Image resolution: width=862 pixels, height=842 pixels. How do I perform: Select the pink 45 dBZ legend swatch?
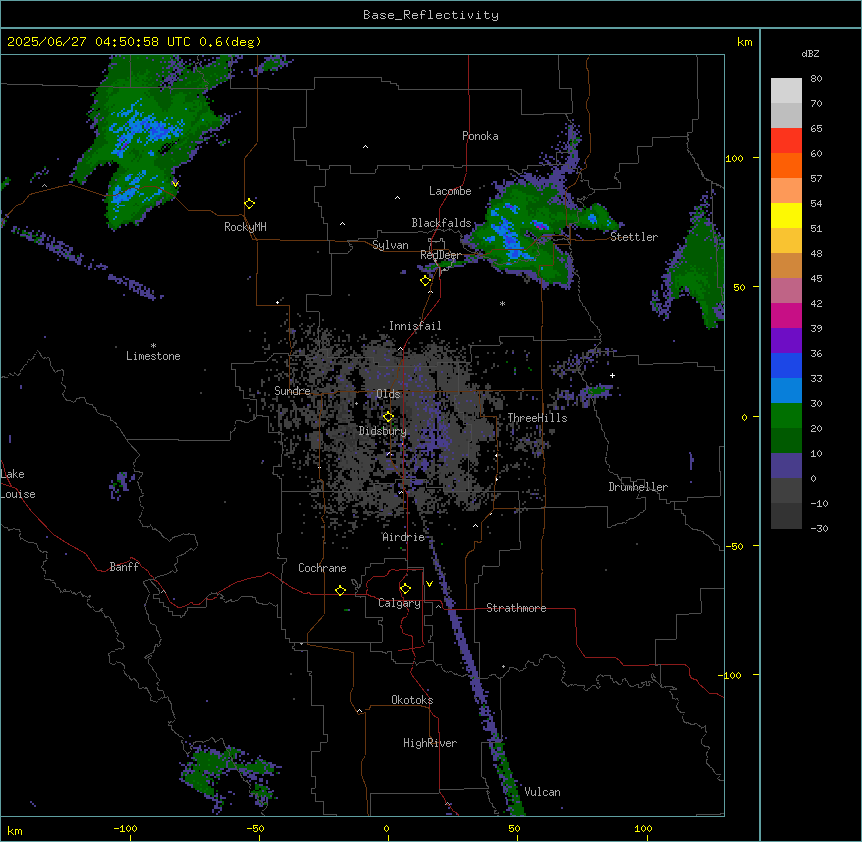[786, 291]
